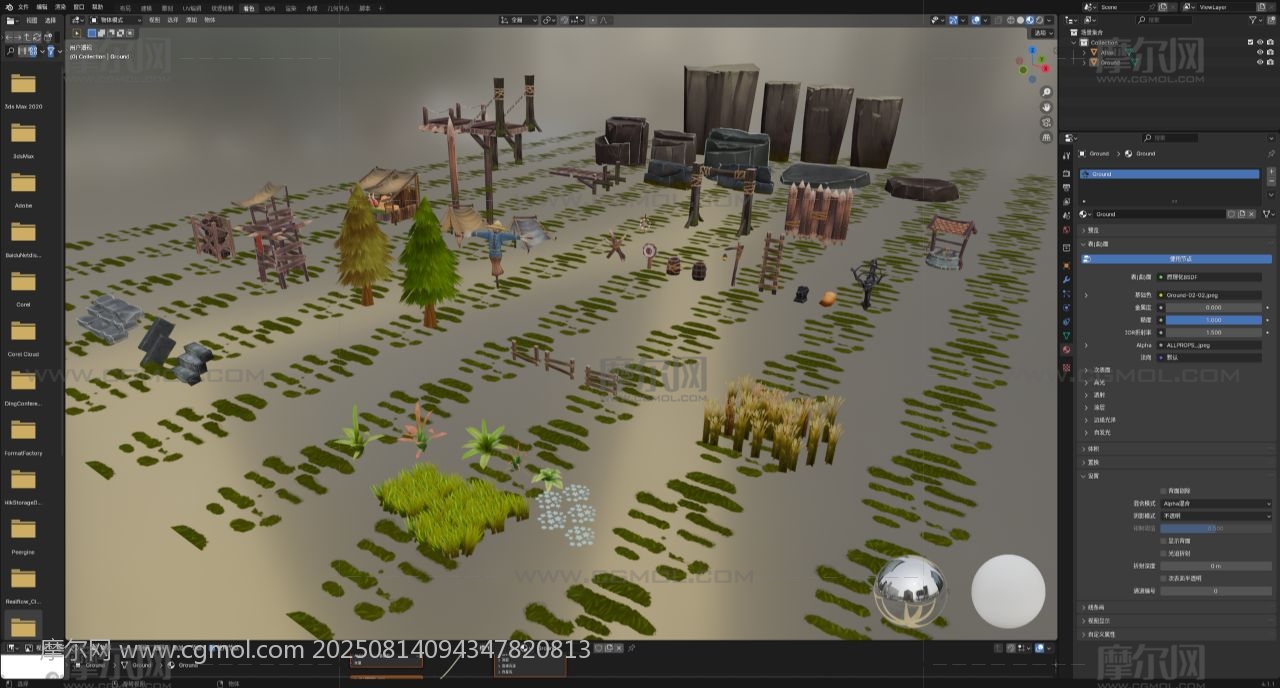Open the shadow mode dropdown
The image size is (1280, 688).
(x=1214, y=516)
